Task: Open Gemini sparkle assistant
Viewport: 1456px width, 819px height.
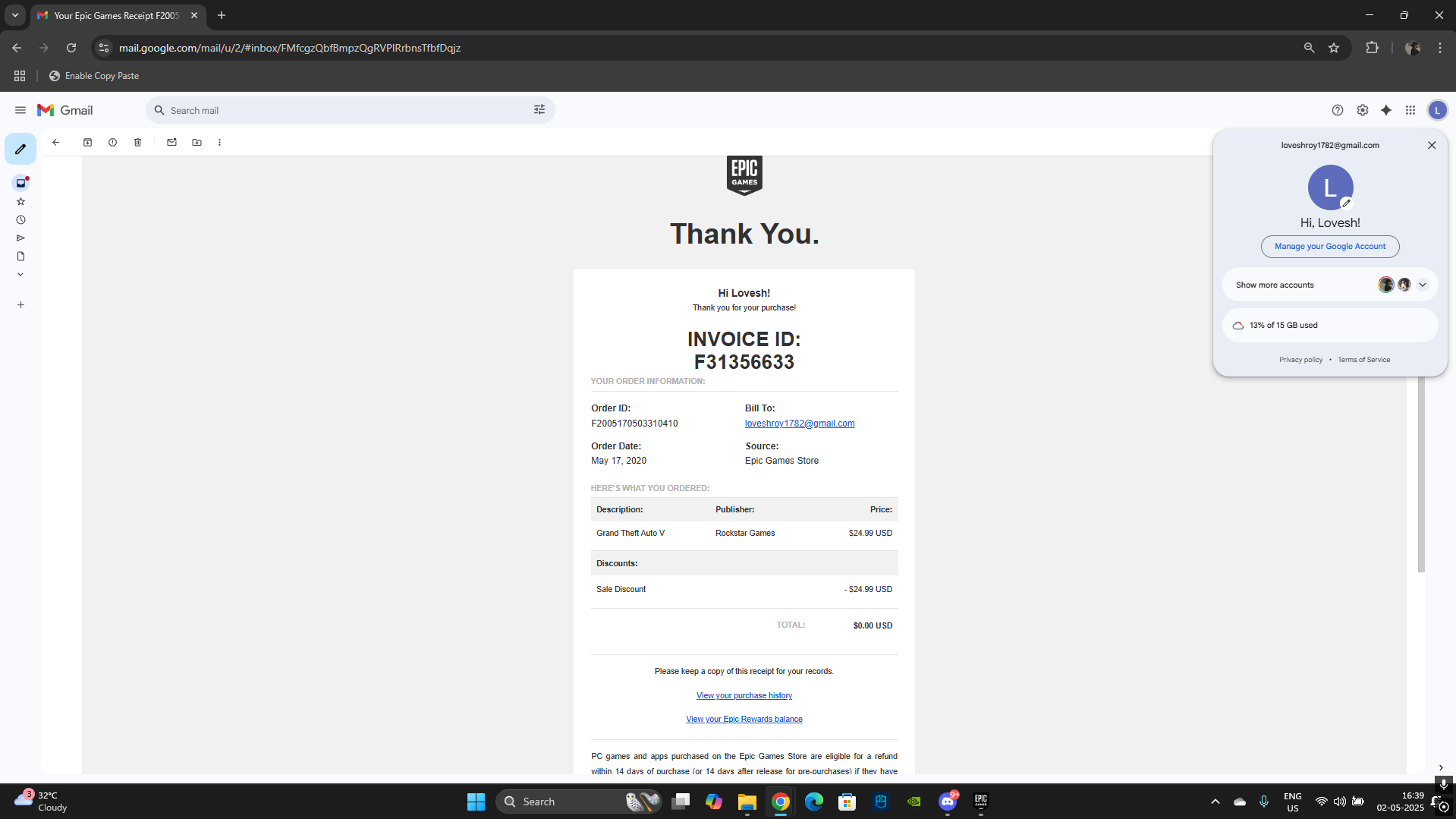Action: point(1386,110)
